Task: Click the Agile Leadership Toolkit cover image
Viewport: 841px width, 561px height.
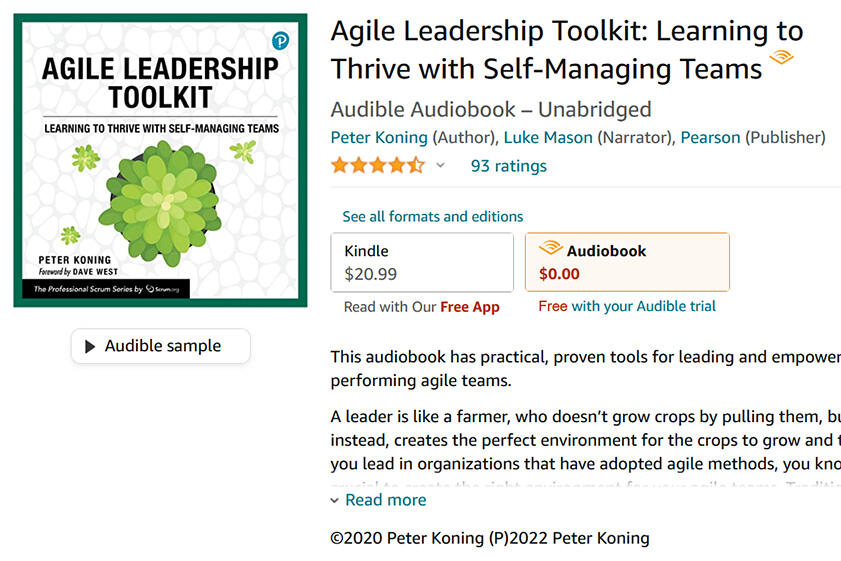Action: 160,160
